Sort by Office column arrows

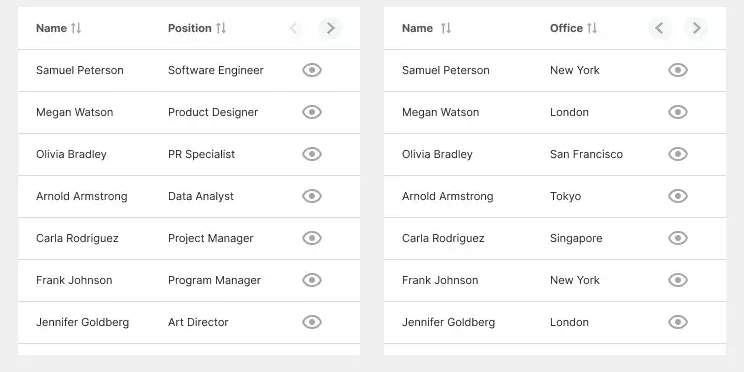pos(592,28)
